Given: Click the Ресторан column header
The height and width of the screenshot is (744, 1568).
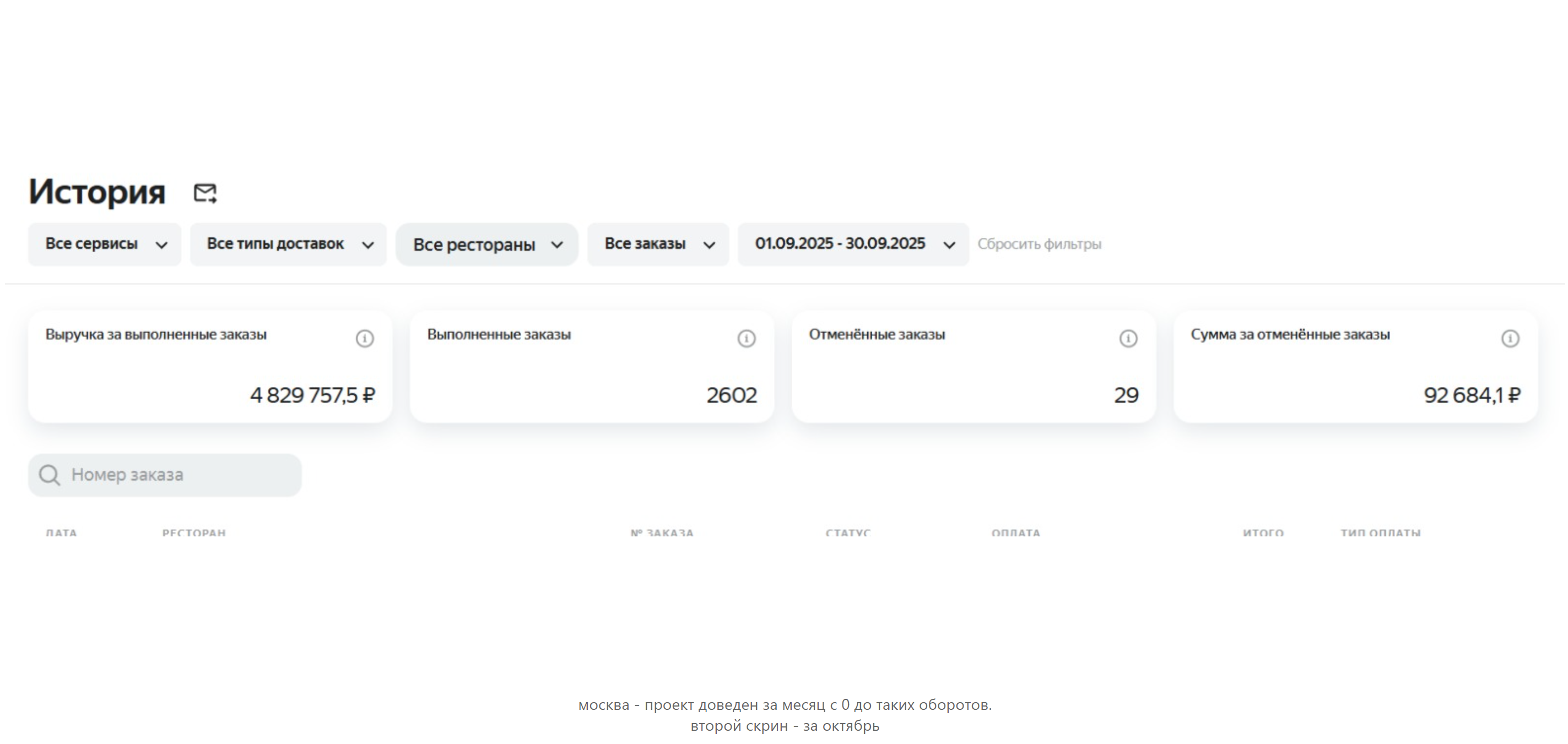Looking at the screenshot, I should (x=193, y=533).
